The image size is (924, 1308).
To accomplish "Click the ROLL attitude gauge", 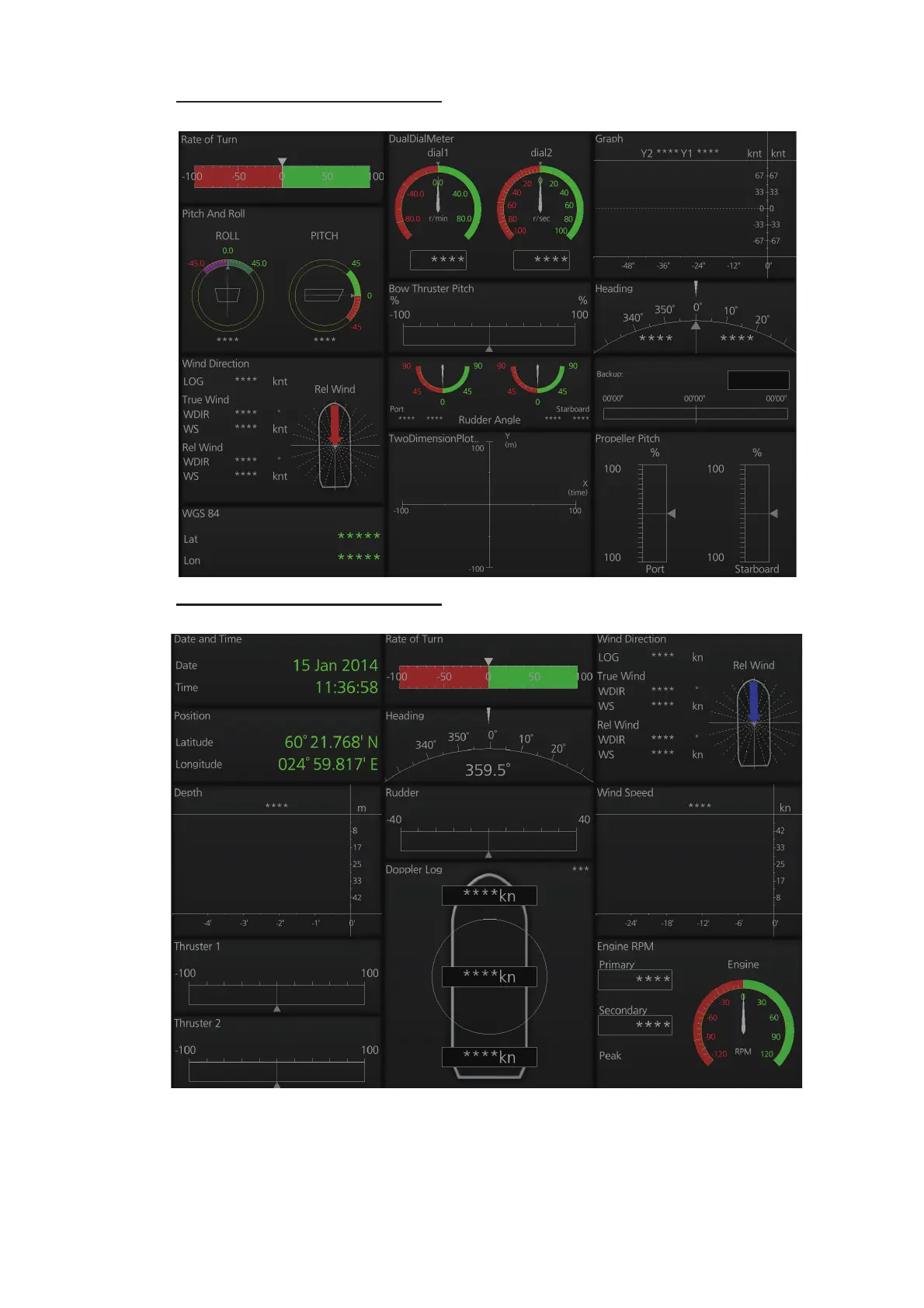I will click(x=228, y=295).
